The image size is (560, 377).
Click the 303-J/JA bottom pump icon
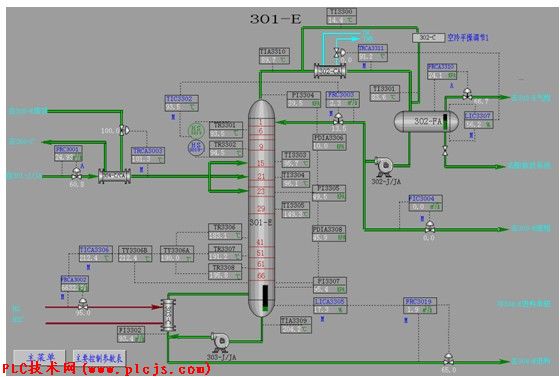point(220,342)
